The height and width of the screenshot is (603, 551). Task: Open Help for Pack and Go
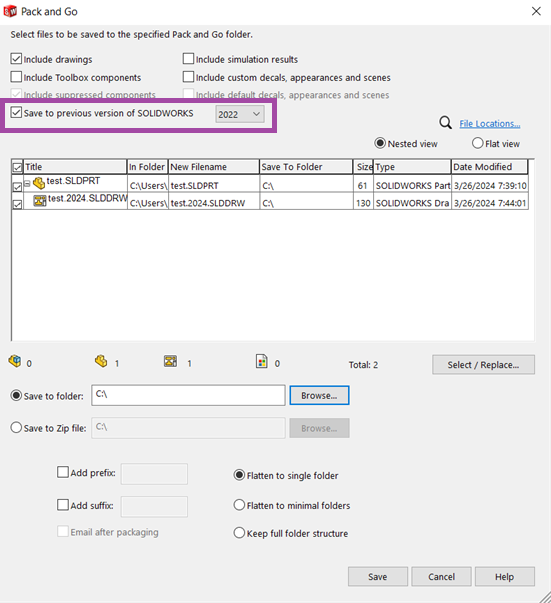pyautogui.click(x=504, y=576)
